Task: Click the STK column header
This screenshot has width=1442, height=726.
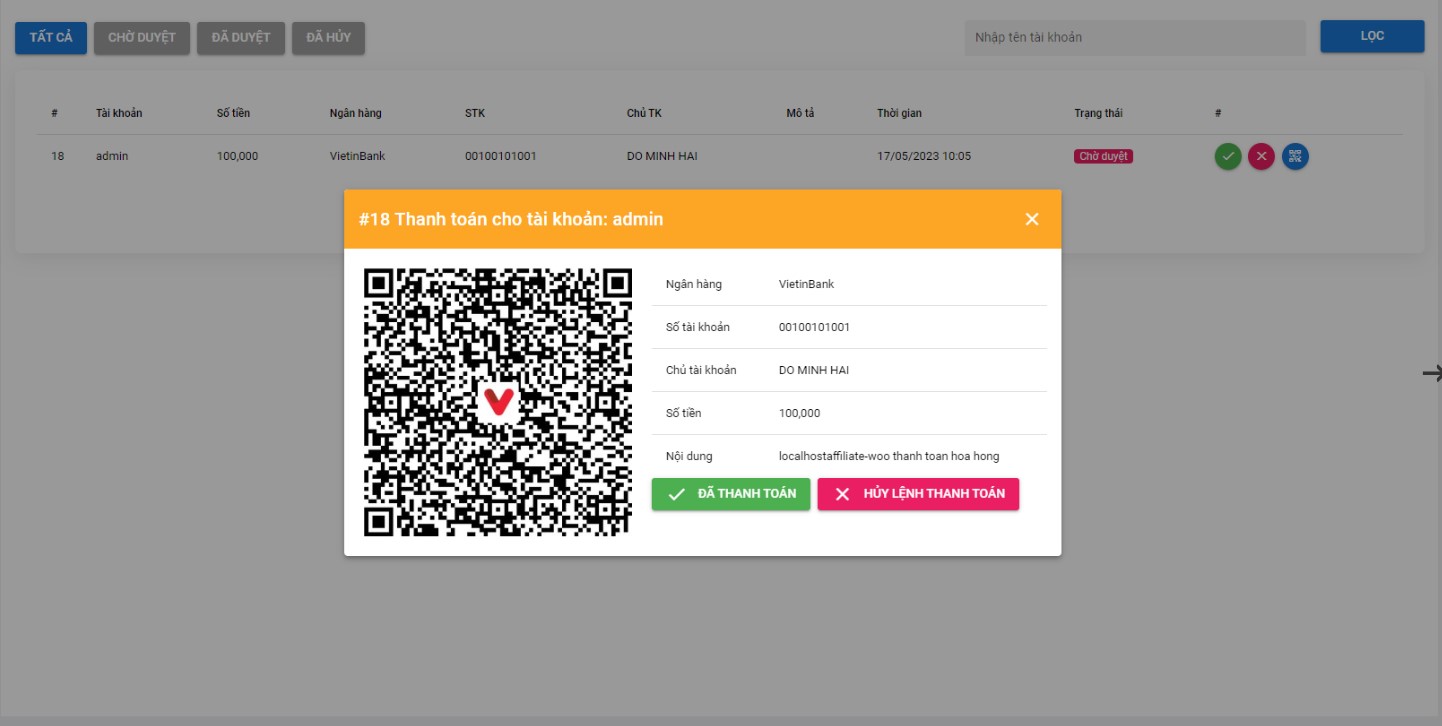Action: (x=475, y=113)
